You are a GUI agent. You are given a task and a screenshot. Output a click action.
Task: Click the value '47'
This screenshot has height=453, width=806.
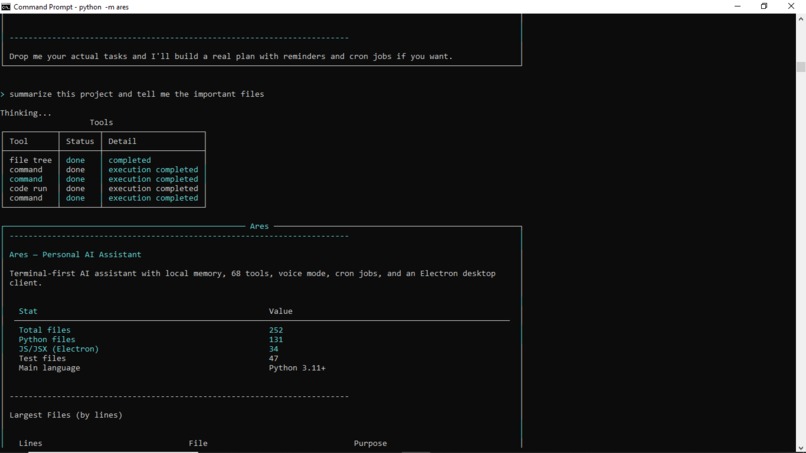[273, 358]
